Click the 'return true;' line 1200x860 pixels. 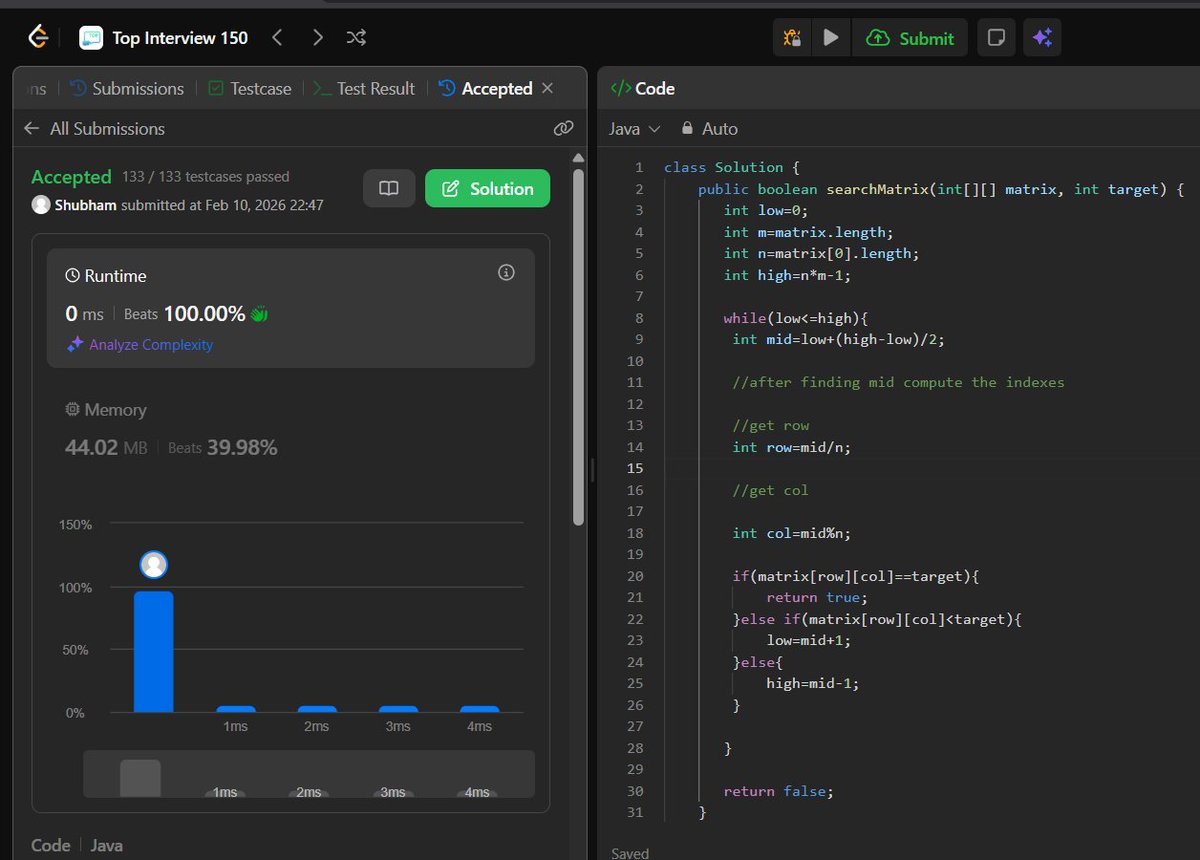[817, 597]
